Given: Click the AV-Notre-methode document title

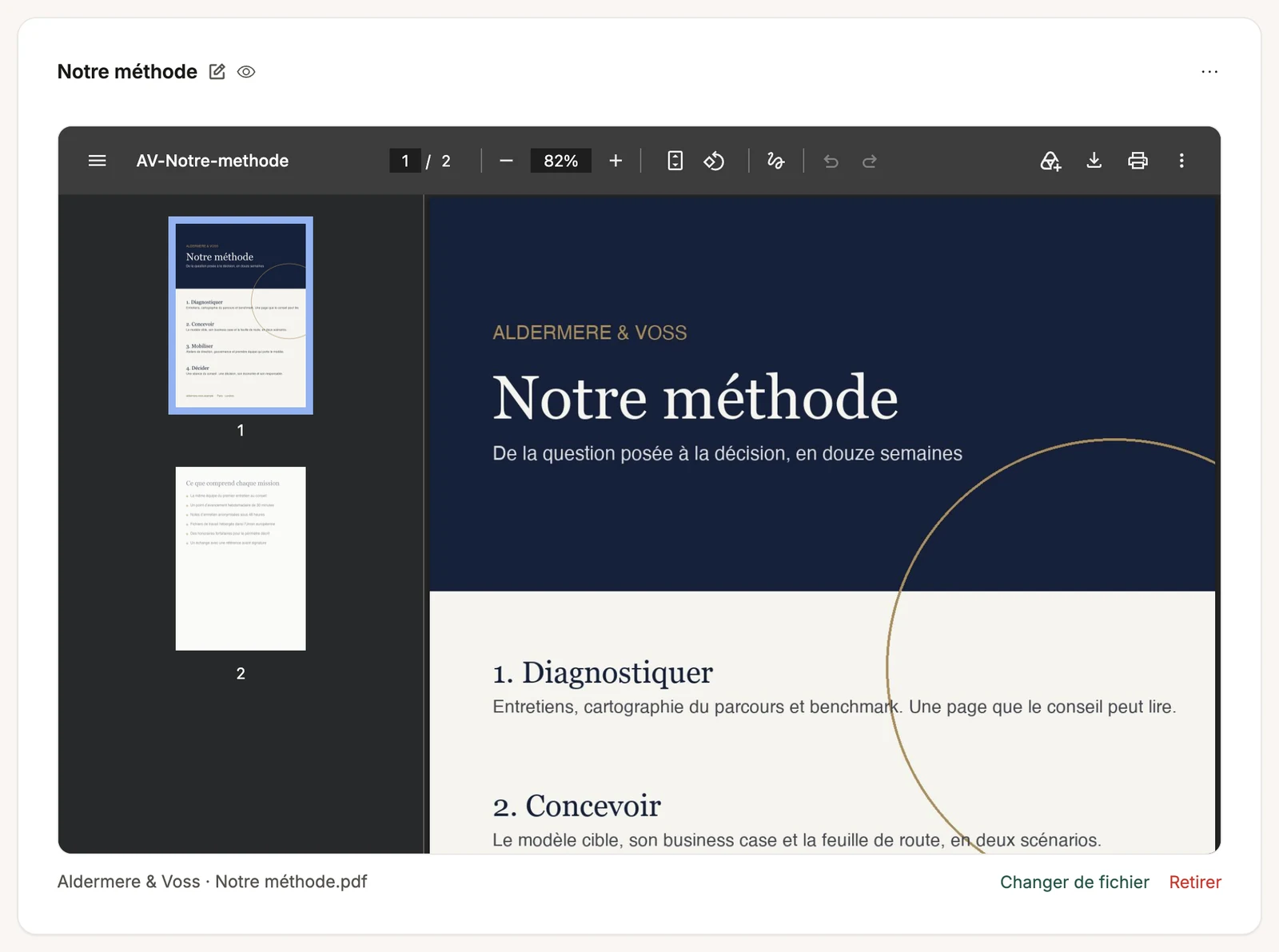Looking at the screenshot, I should point(213,161).
